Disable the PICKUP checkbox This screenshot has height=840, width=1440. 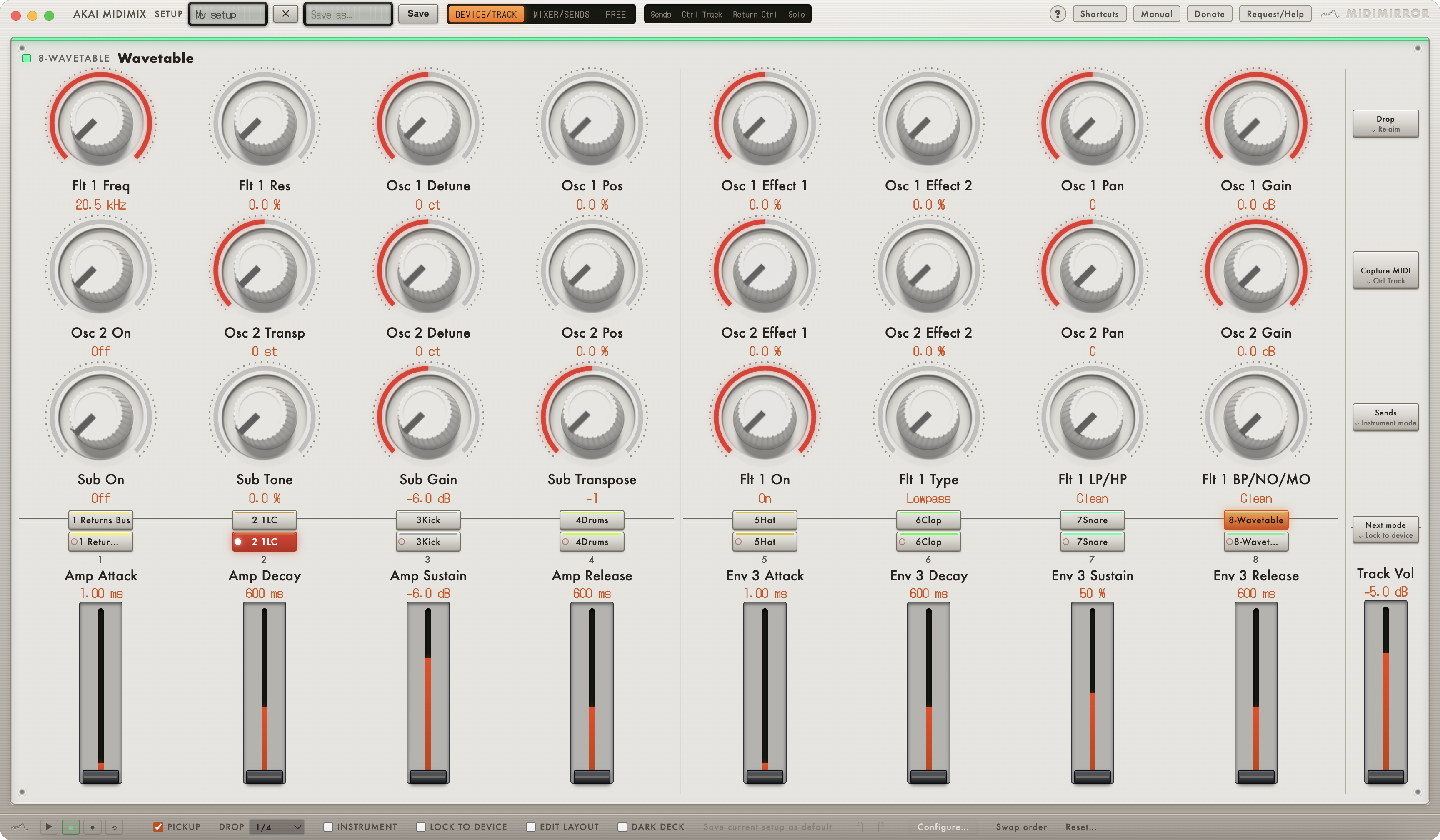point(158,826)
